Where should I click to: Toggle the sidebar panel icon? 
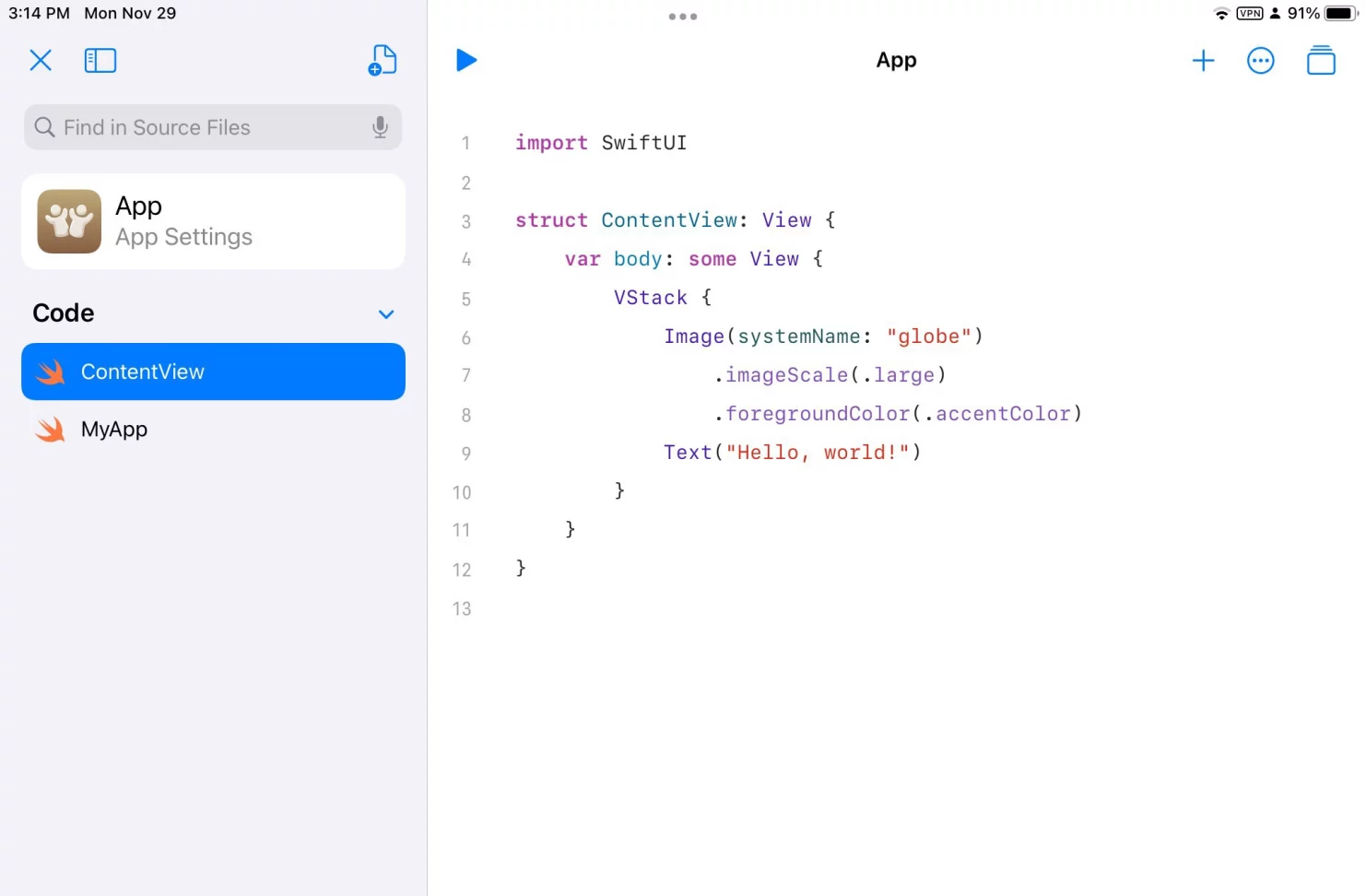(100, 61)
